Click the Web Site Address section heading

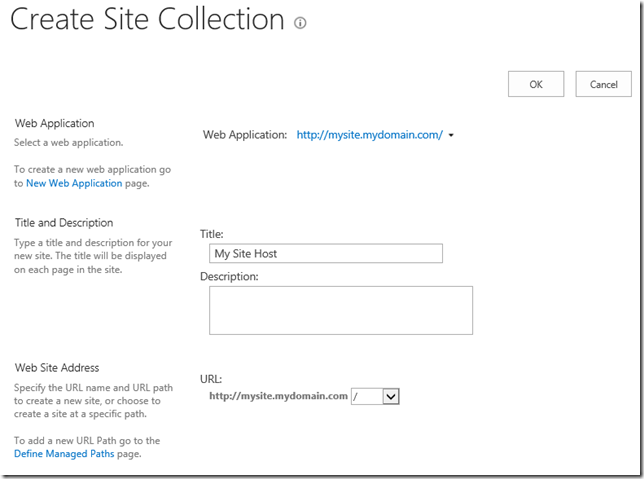(x=57, y=368)
